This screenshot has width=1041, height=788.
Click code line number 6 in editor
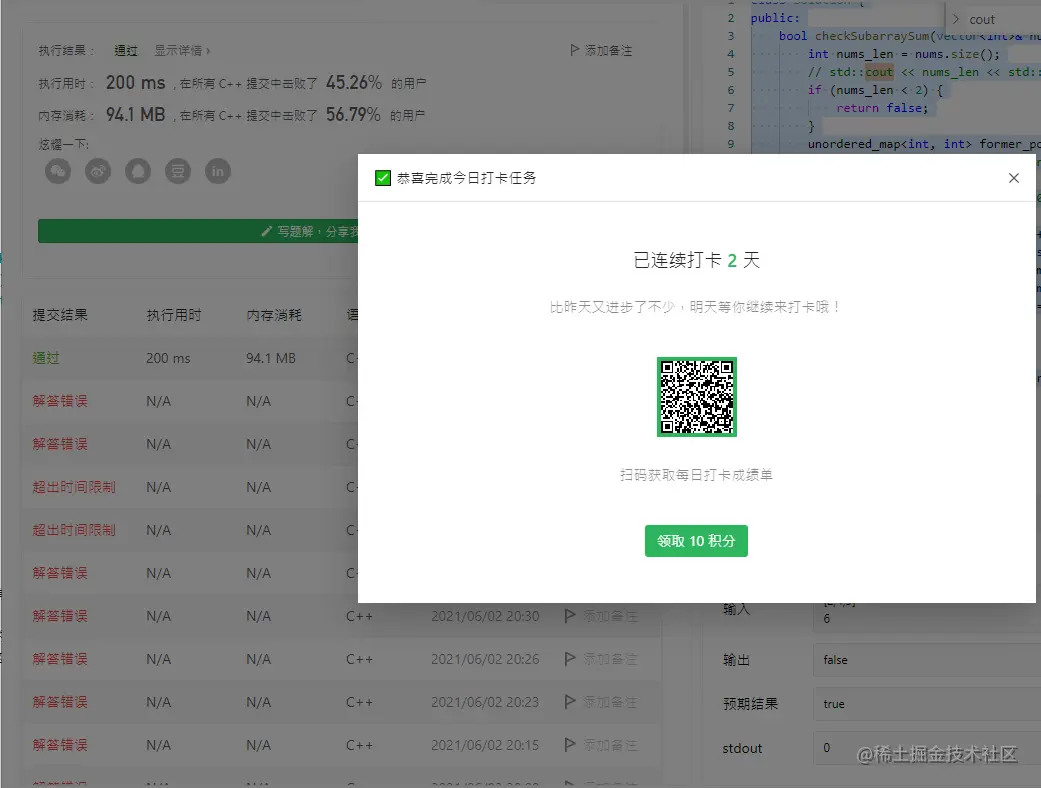pyautogui.click(x=731, y=90)
